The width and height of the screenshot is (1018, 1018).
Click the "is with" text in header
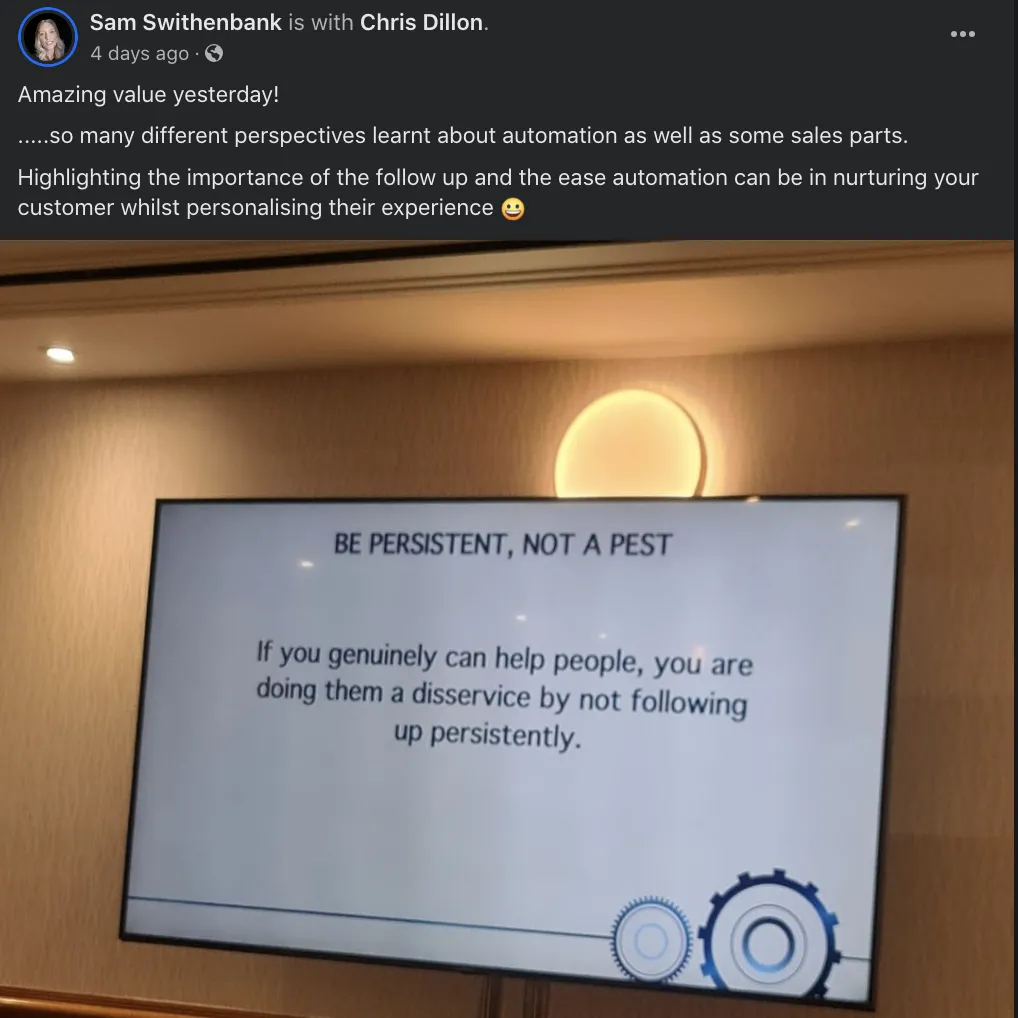(321, 23)
